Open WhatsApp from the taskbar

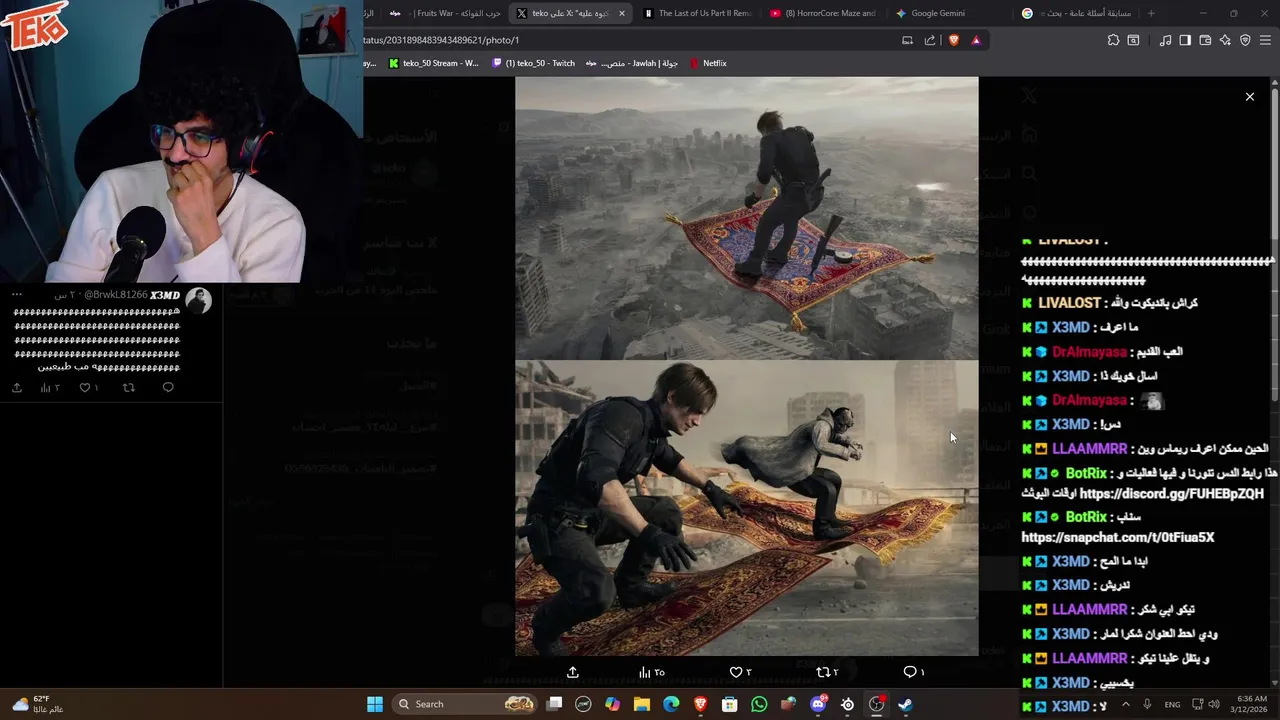click(759, 704)
